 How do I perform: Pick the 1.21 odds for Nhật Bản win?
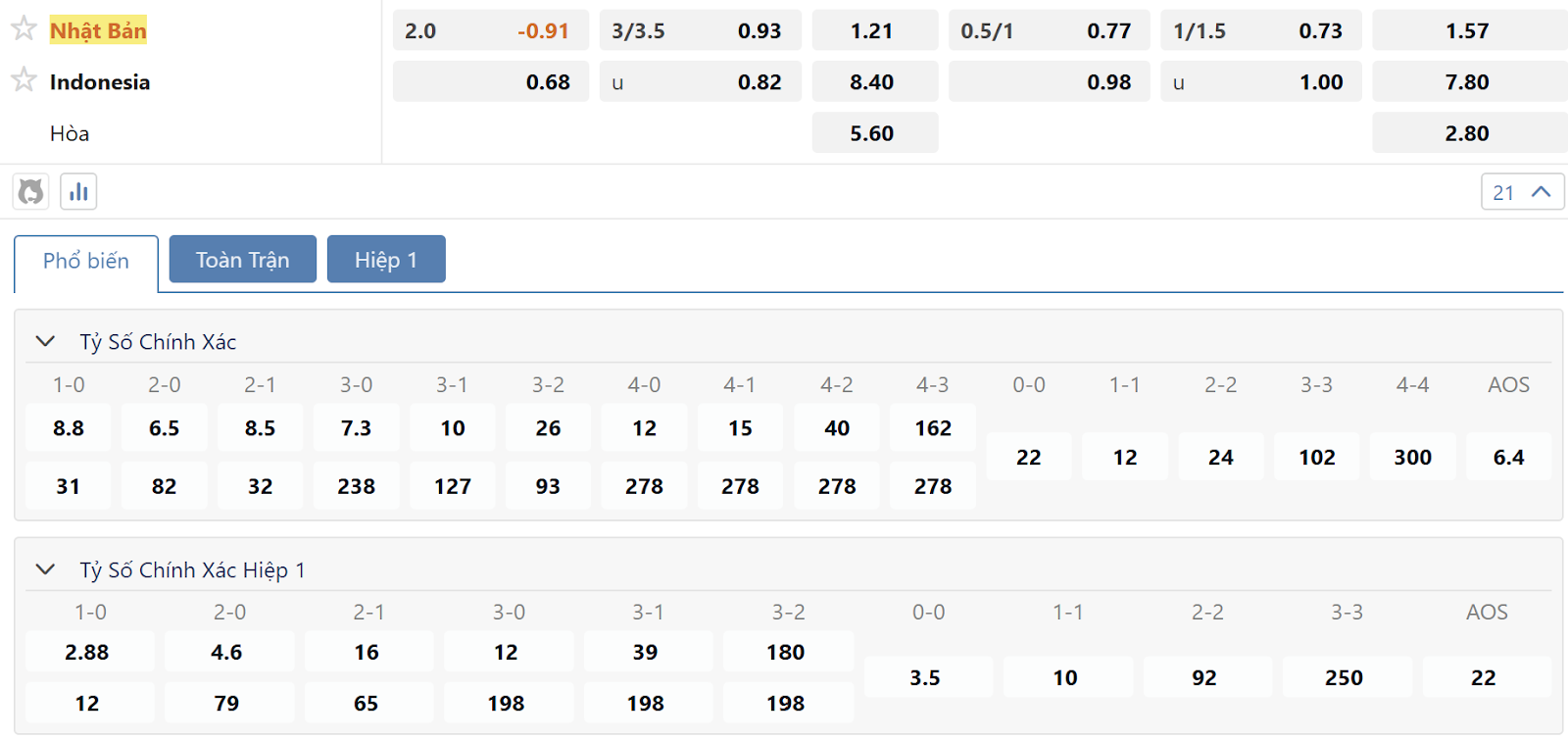pos(874,30)
